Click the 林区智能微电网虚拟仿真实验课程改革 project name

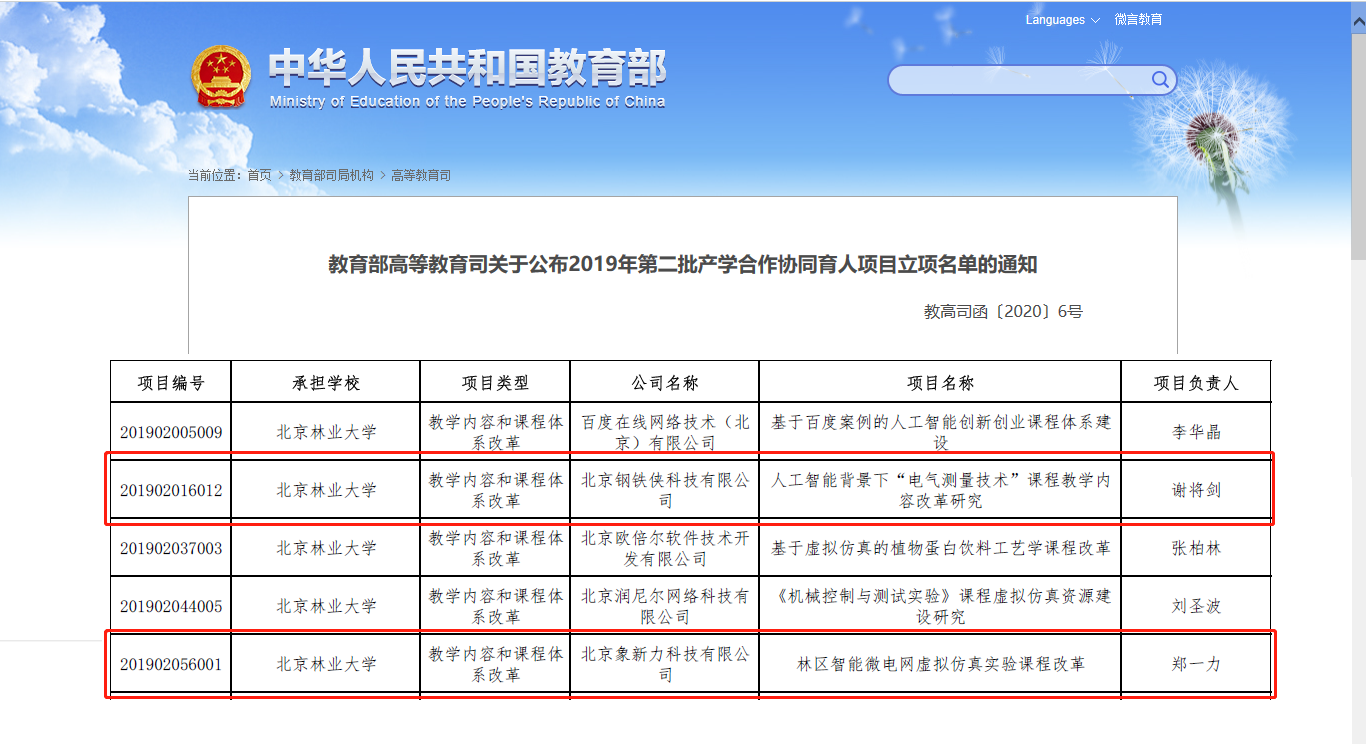pyautogui.click(x=940, y=664)
